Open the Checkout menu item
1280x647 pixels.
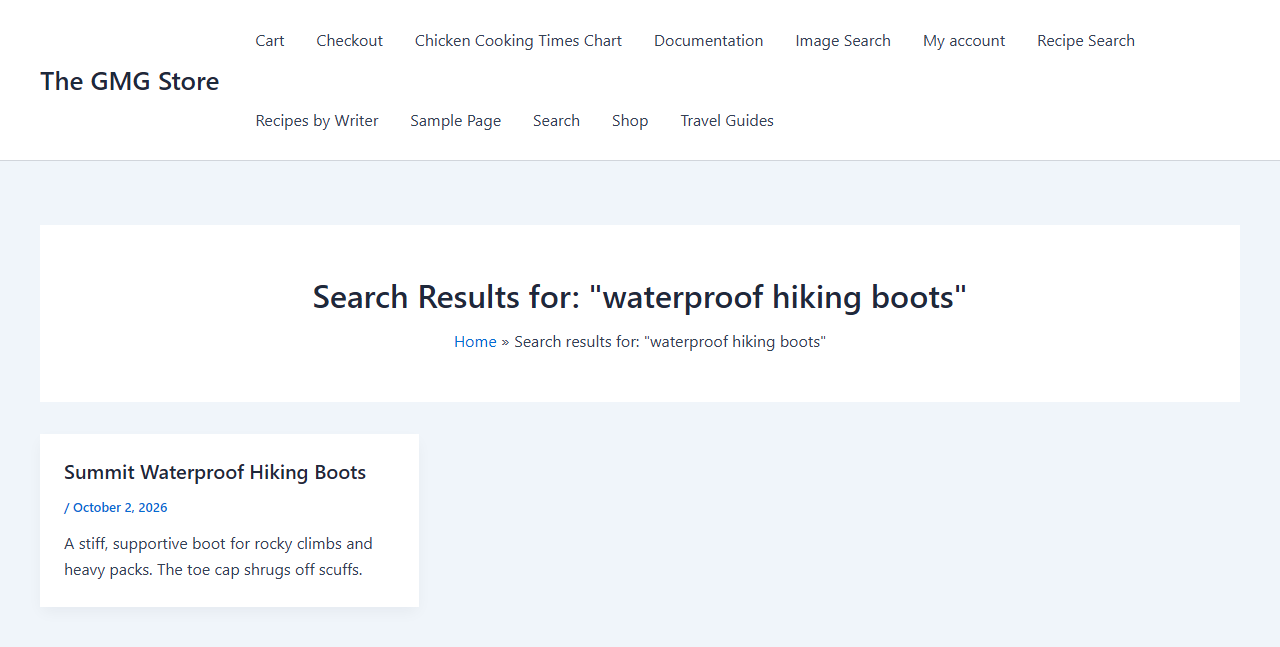point(350,41)
